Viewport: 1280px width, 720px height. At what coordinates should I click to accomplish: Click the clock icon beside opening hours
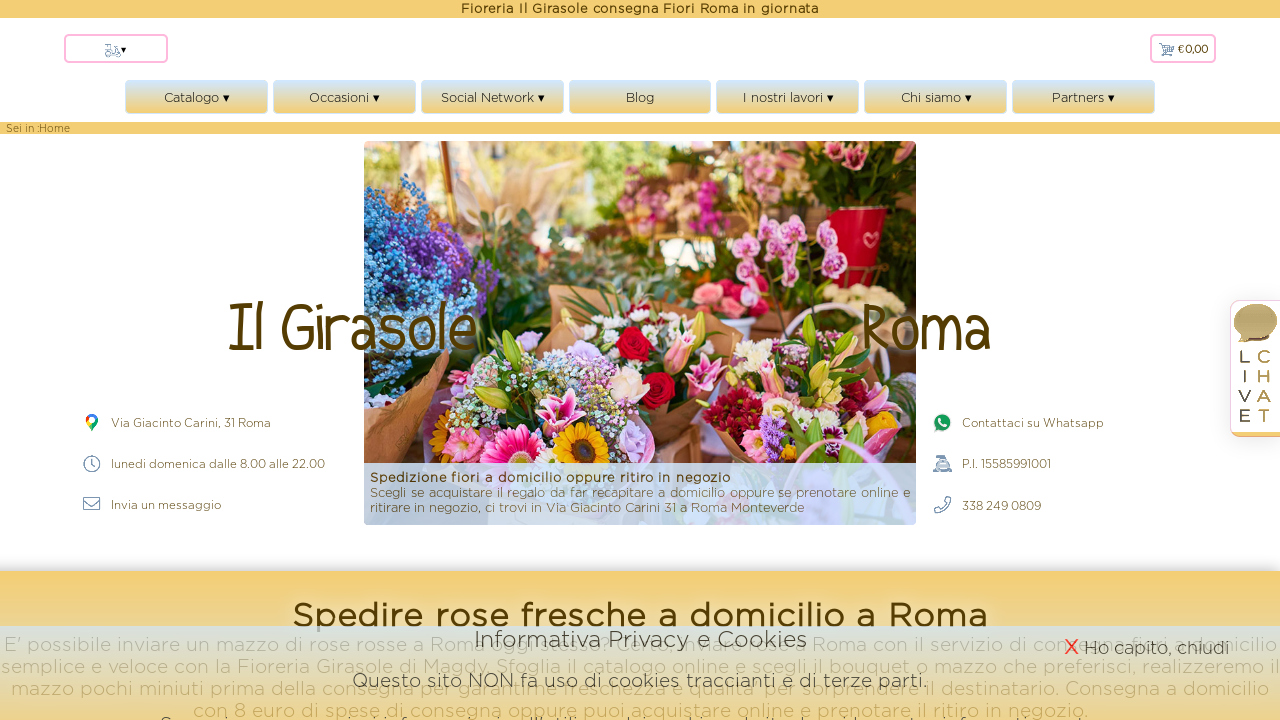point(91,463)
